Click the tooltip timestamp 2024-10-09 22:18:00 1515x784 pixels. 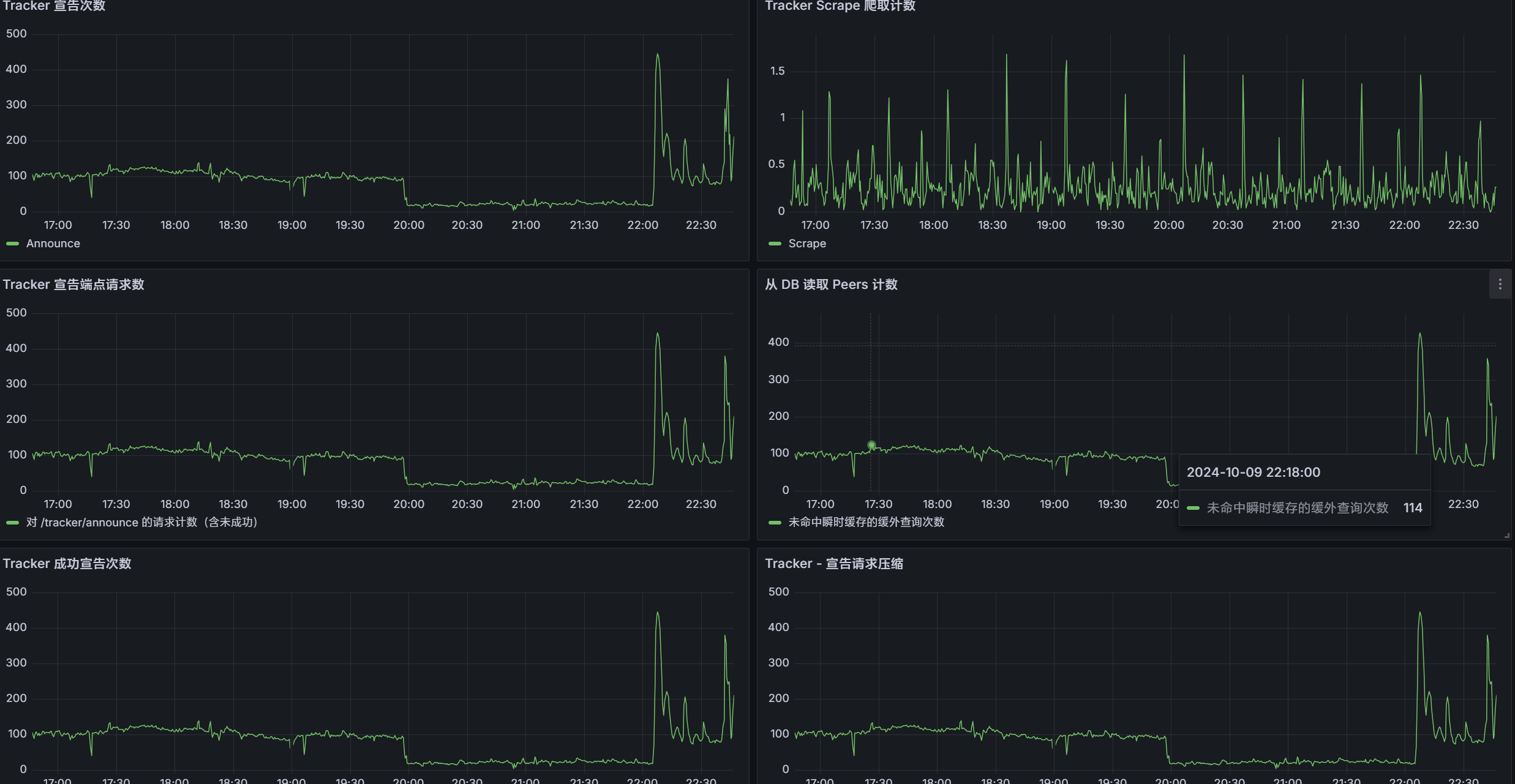(1253, 472)
